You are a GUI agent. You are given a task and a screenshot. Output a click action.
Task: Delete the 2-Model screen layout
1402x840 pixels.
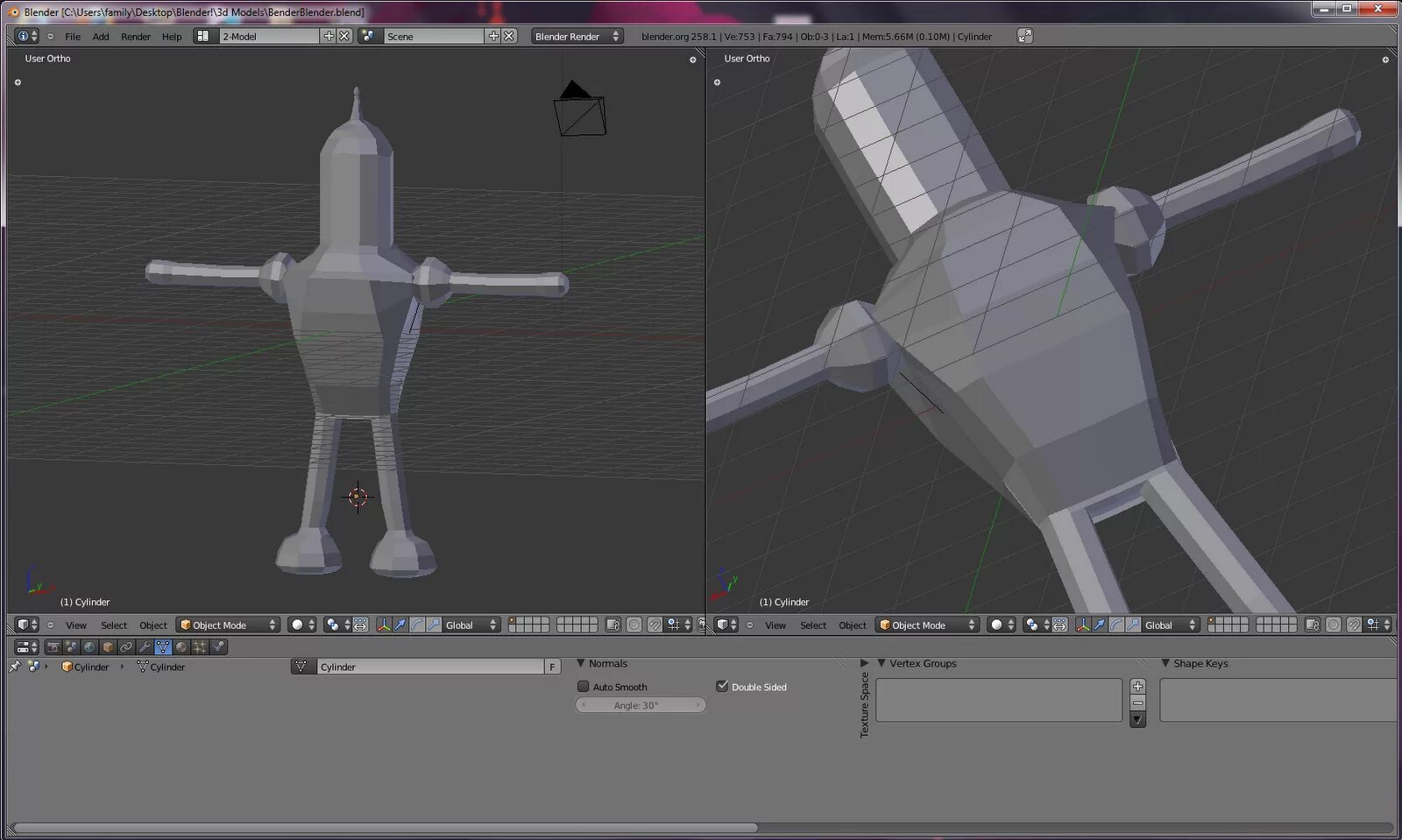click(344, 36)
